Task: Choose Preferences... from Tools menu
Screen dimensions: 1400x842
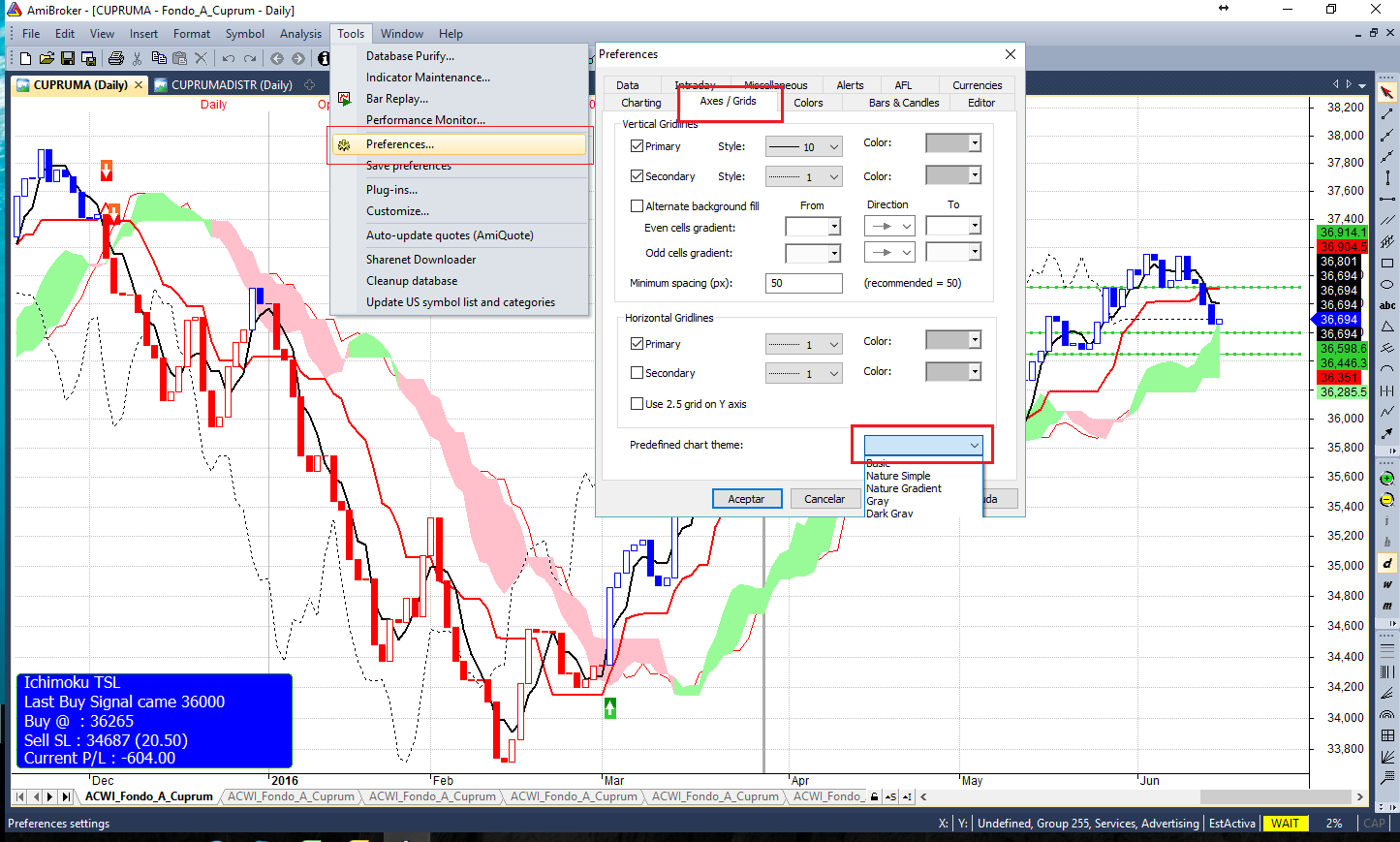Action: point(400,144)
